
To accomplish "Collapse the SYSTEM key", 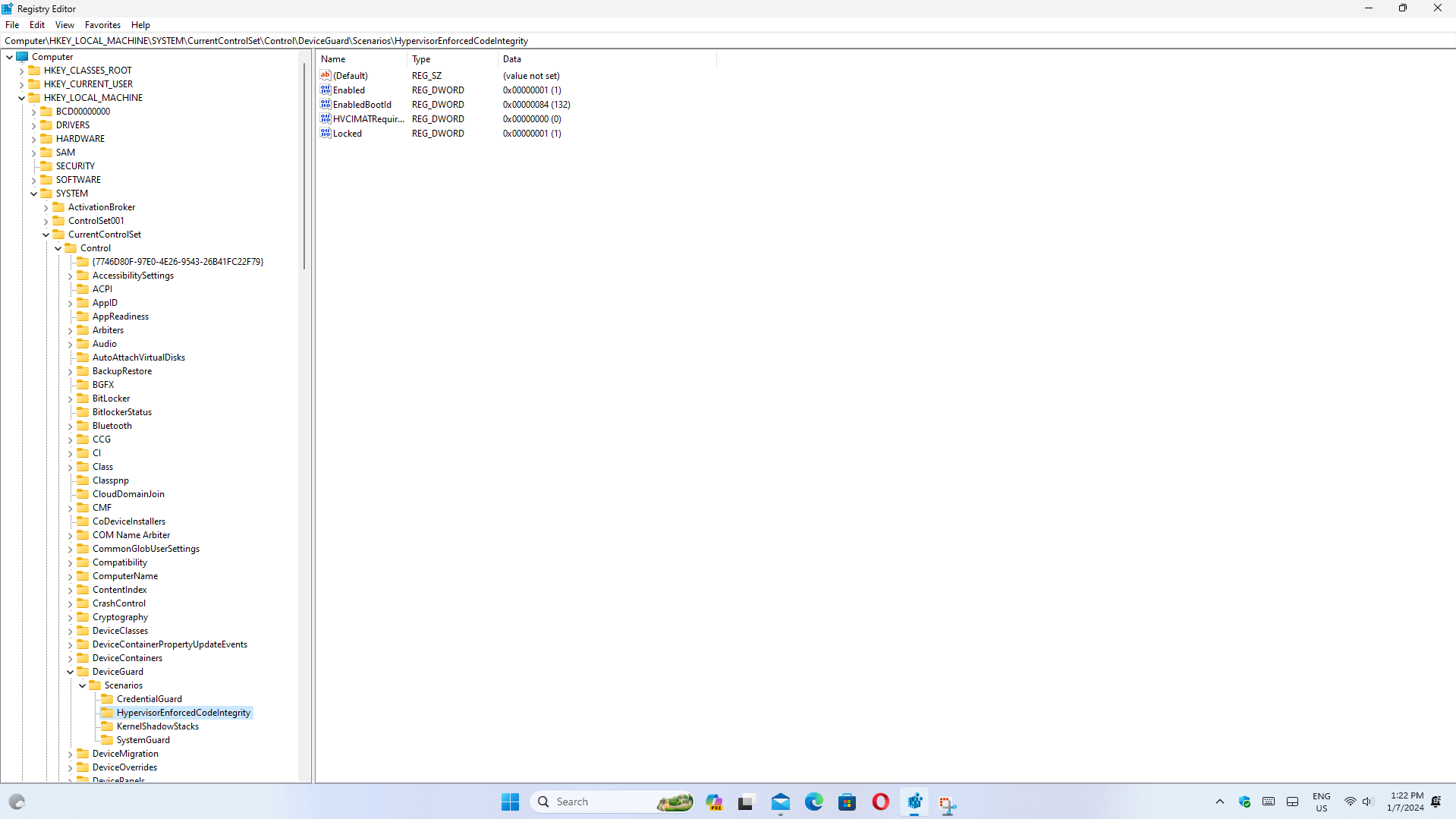I will pos(34,194).
